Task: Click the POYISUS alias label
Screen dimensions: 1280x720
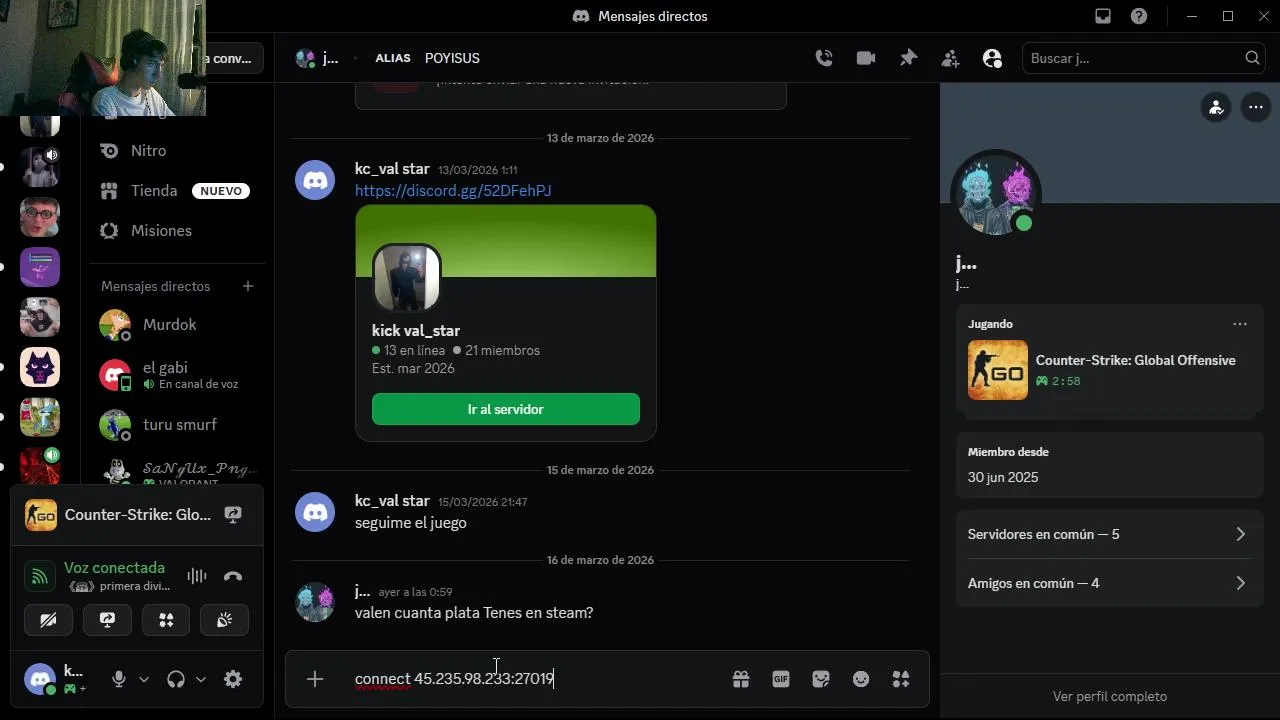Action: coord(452,58)
